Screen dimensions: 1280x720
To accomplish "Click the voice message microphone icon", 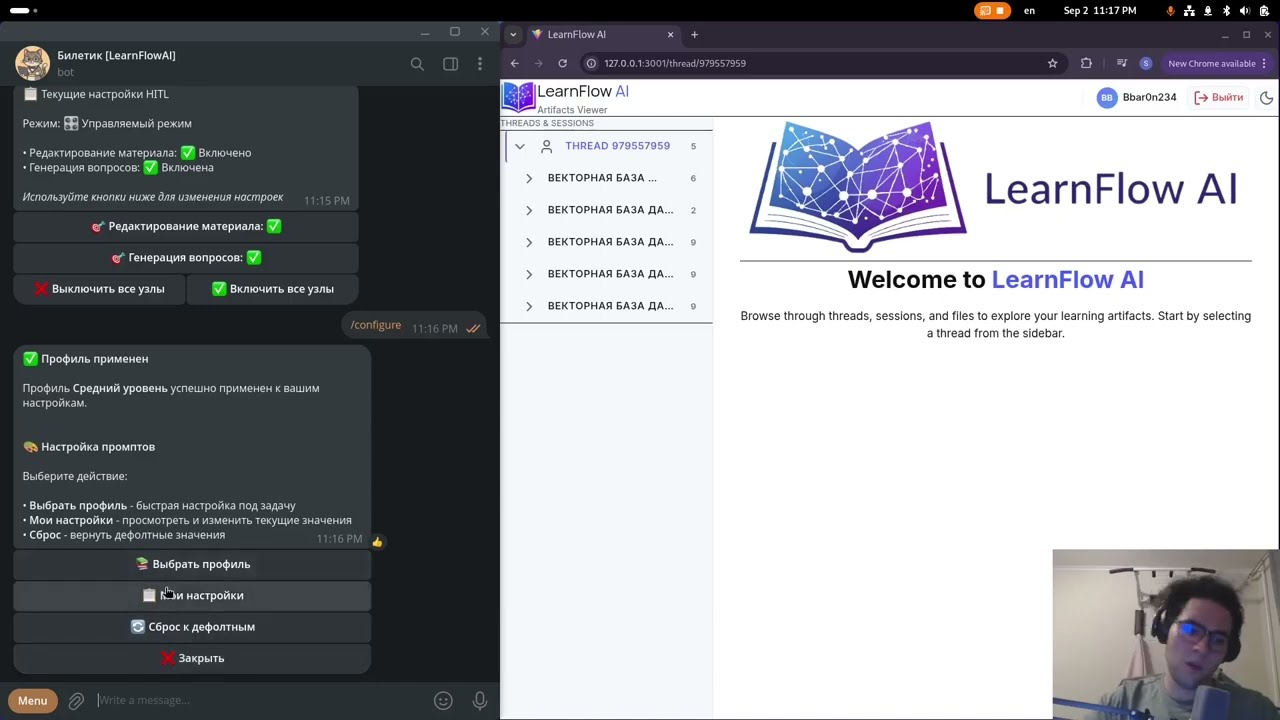I will [x=480, y=701].
